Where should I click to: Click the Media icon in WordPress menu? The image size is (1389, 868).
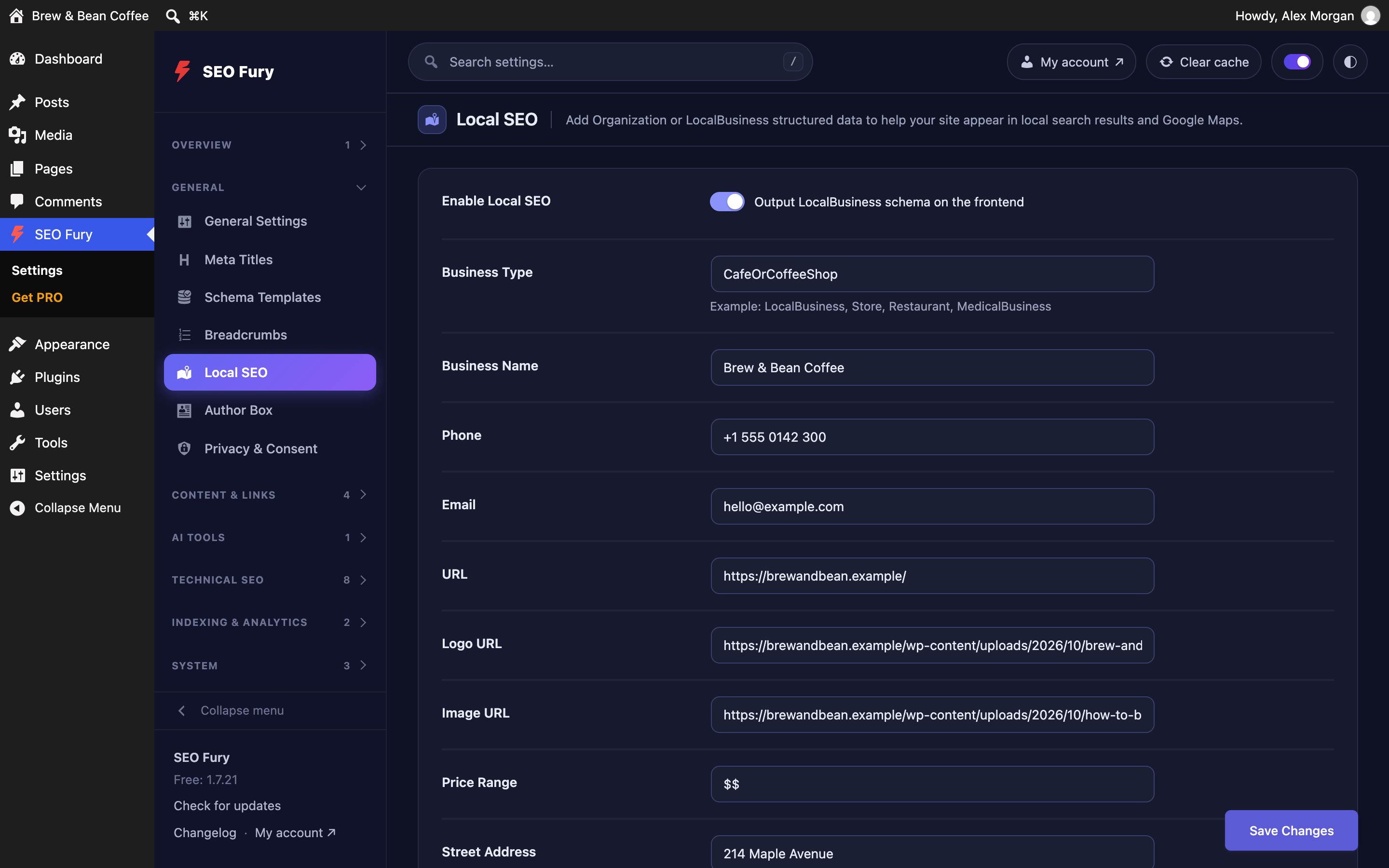click(17, 136)
